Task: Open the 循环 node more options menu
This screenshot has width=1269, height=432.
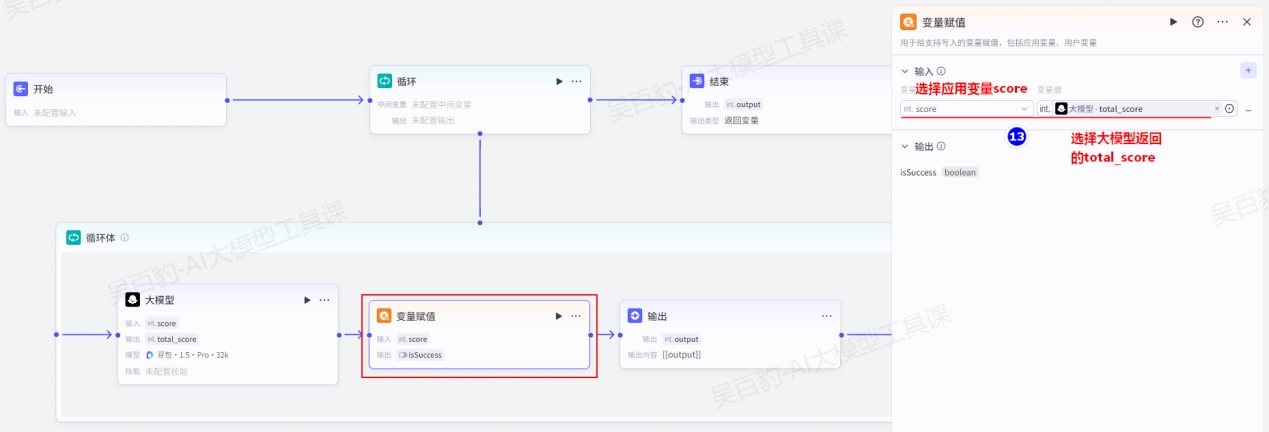Action: pos(577,81)
